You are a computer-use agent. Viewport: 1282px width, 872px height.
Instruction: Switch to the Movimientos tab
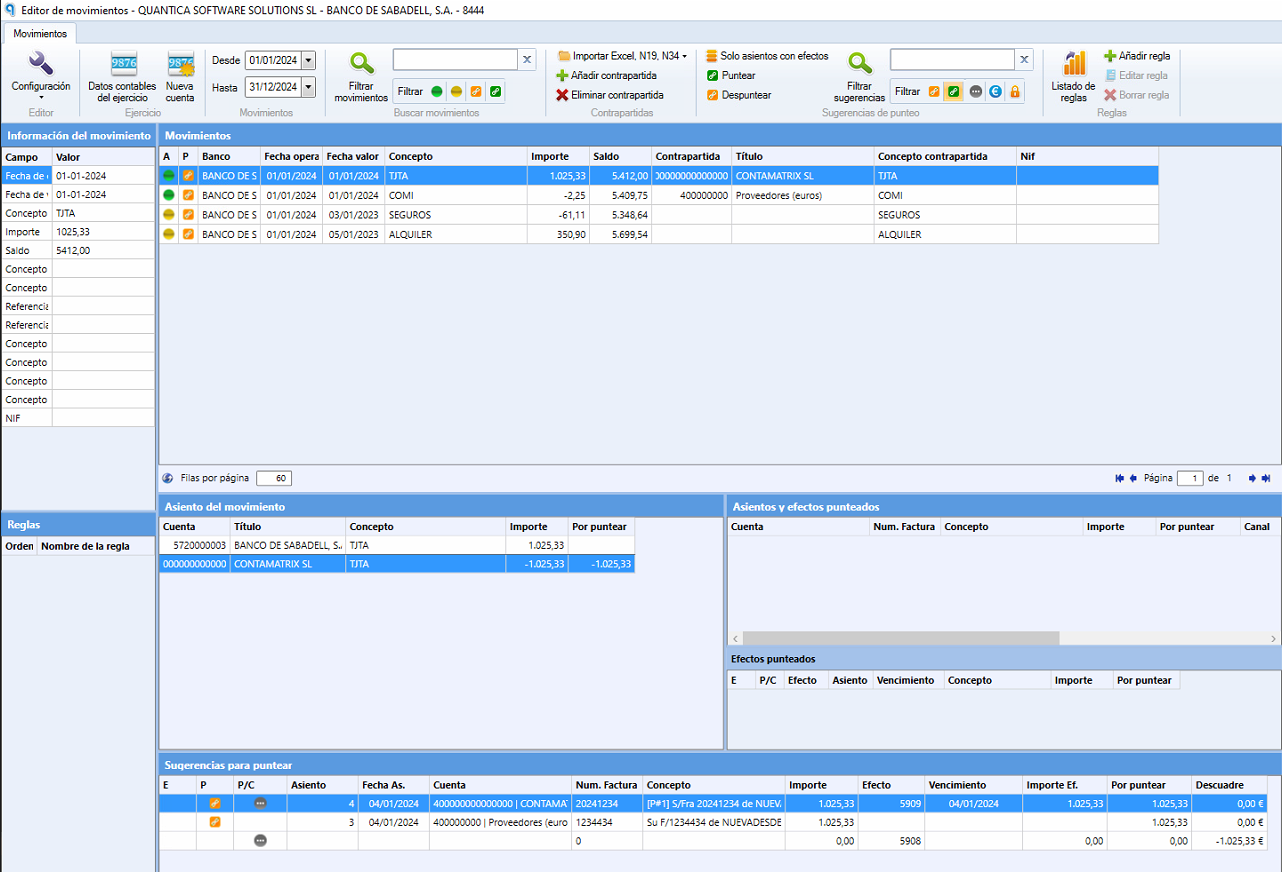point(41,34)
